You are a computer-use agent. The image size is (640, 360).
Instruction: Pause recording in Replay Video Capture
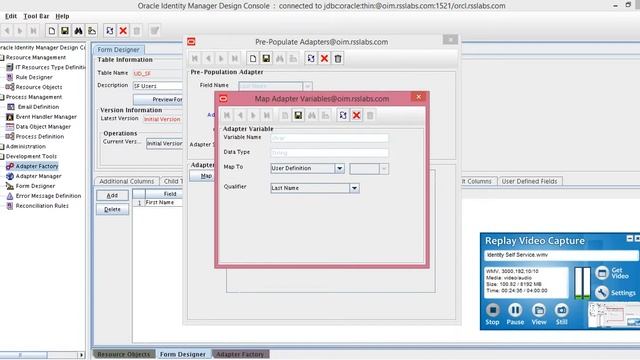[515, 314]
